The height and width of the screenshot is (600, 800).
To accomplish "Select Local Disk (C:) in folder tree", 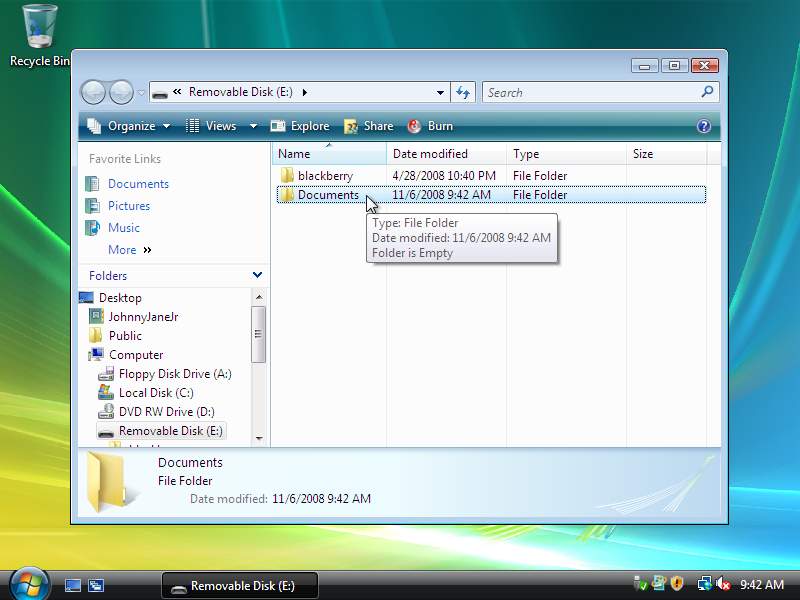I will click(x=156, y=393).
